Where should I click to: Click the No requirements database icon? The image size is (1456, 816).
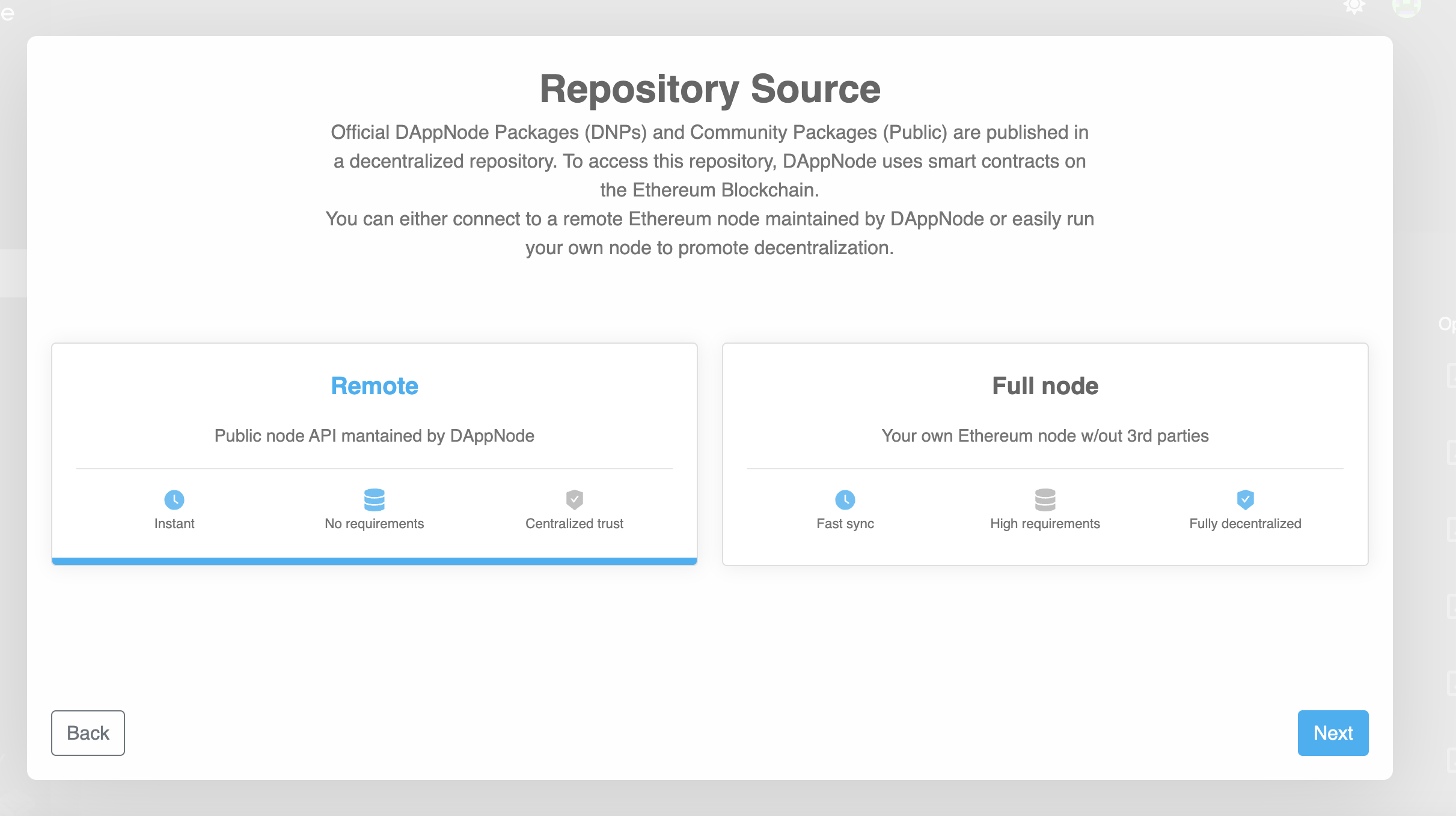(x=374, y=499)
